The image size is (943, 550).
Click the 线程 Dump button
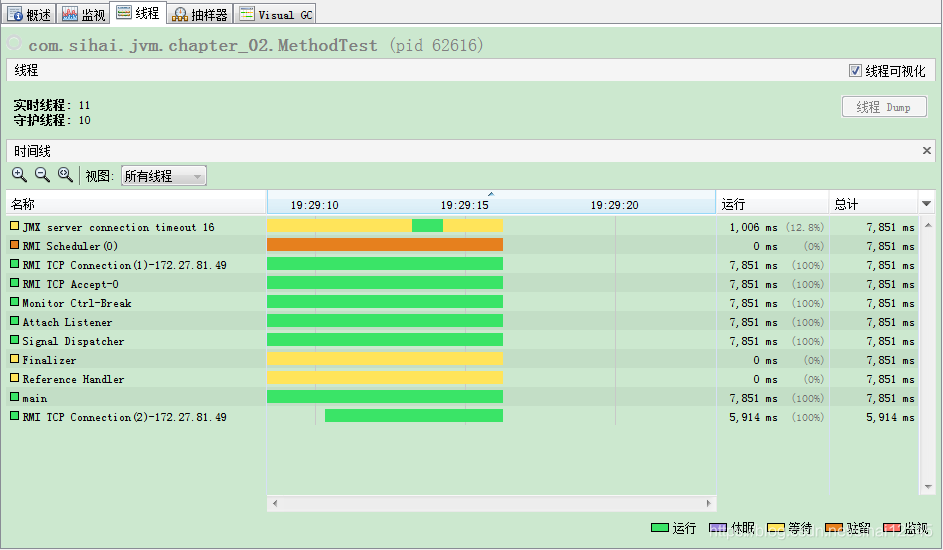[883, 107]
